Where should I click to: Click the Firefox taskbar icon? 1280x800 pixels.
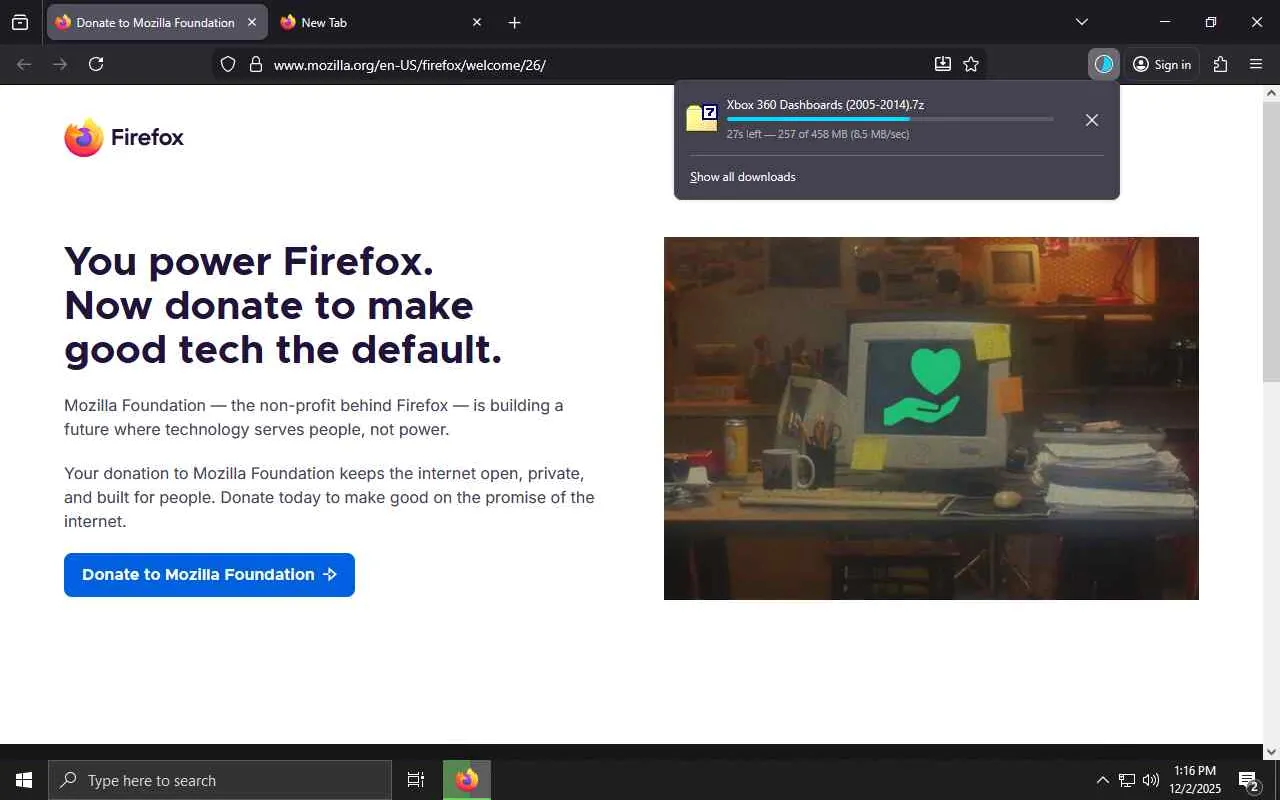tap(467, 780)
